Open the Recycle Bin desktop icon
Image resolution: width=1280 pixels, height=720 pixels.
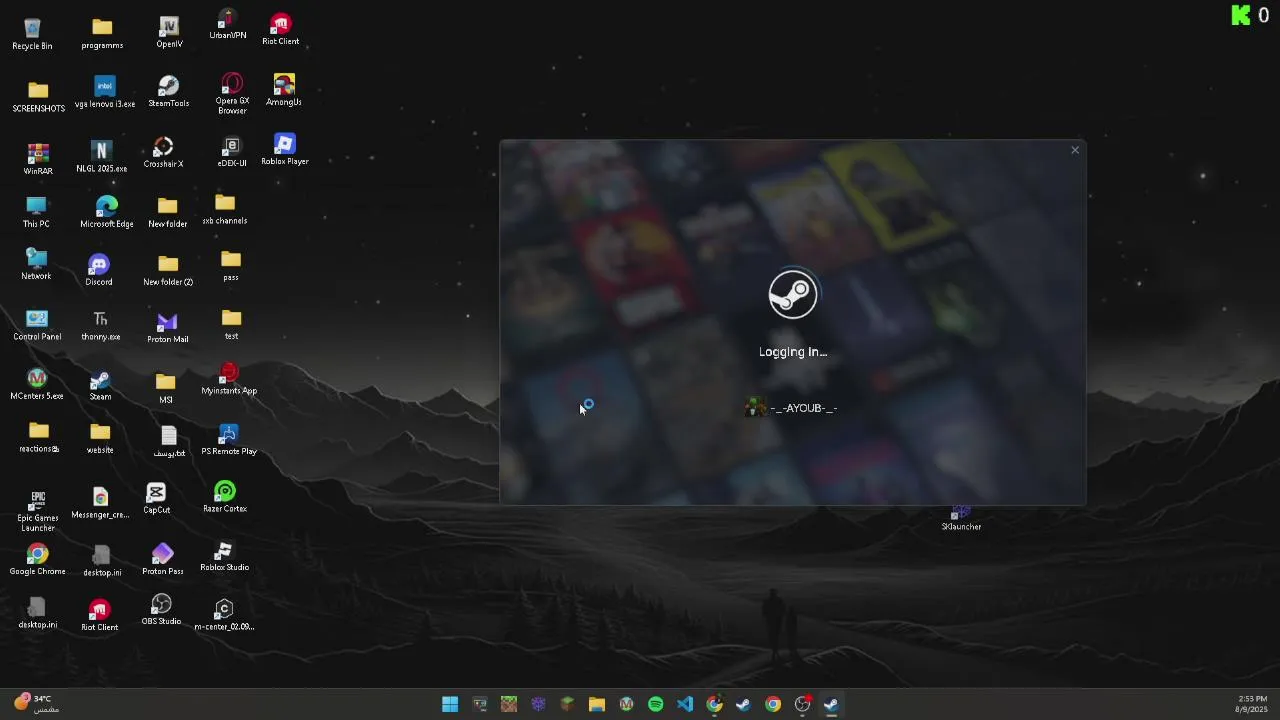tap(32, 33)
